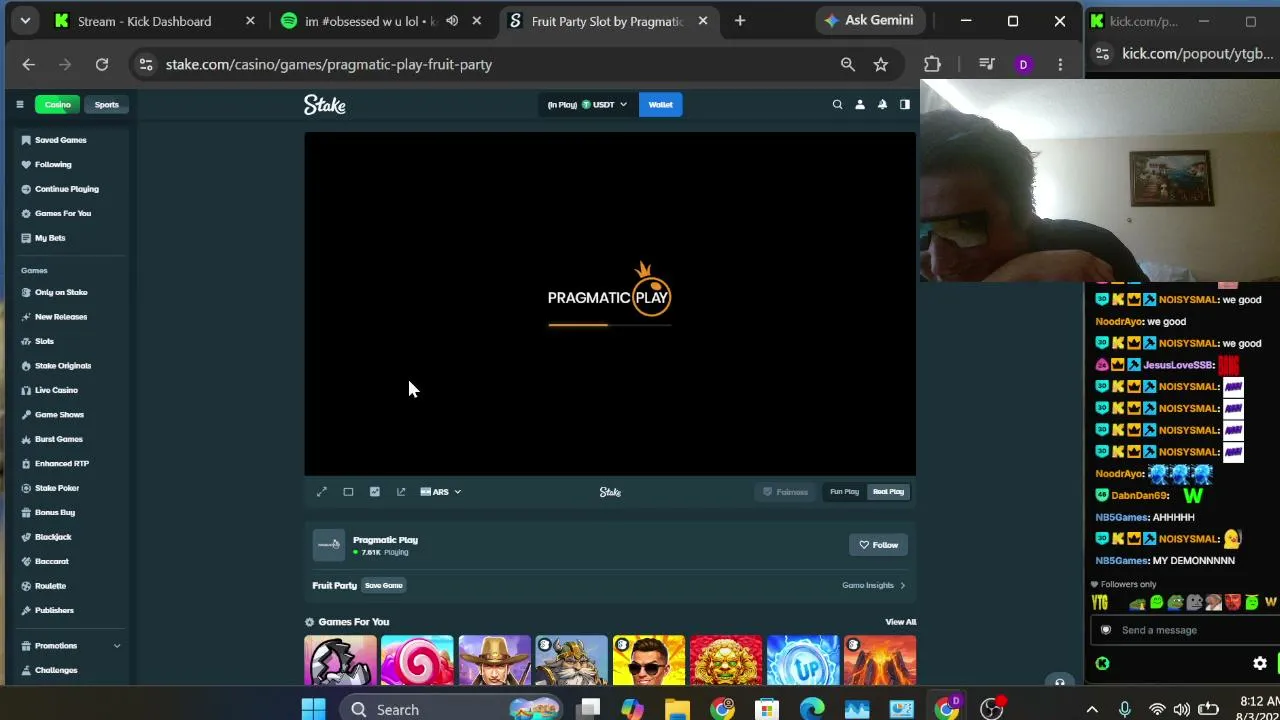Enter fullscreen mode for the game
The height and width of the screenshot is (720, 1280).
coord(321,492)
